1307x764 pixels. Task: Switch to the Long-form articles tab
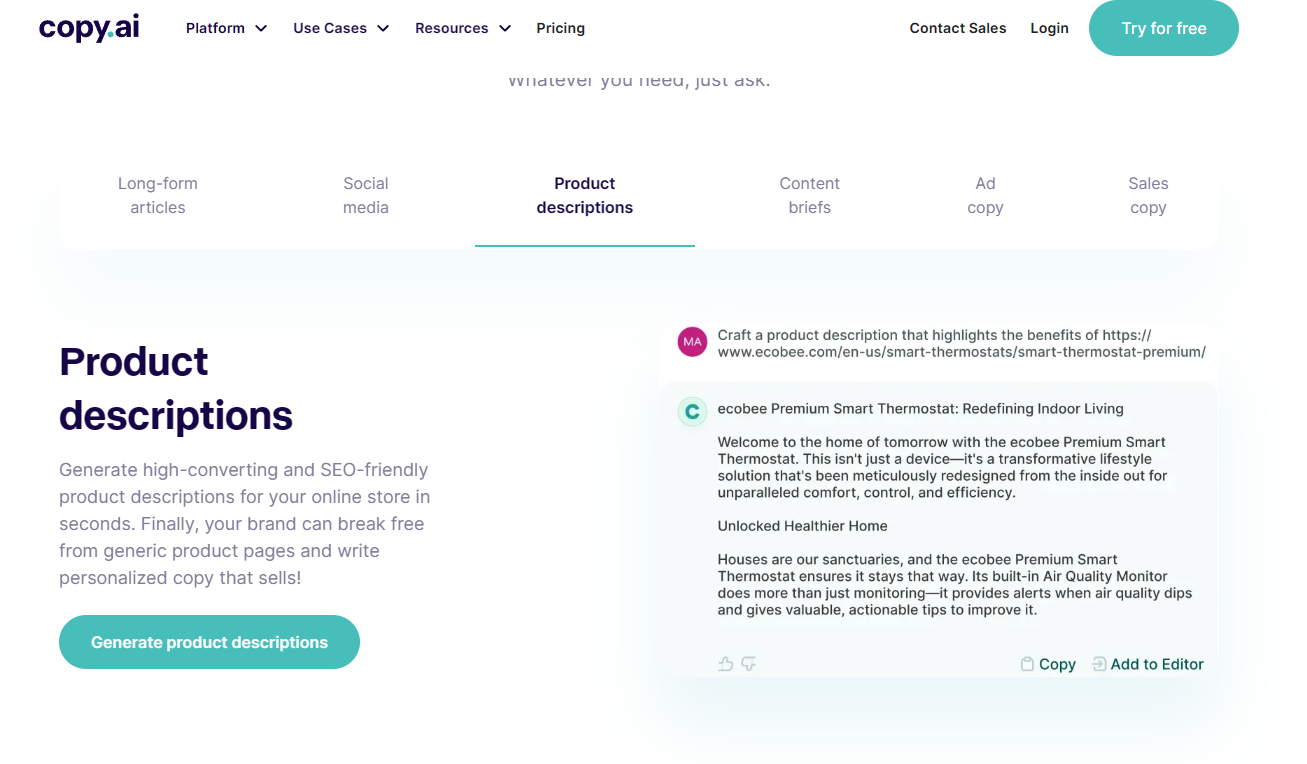tap(158, 196)
